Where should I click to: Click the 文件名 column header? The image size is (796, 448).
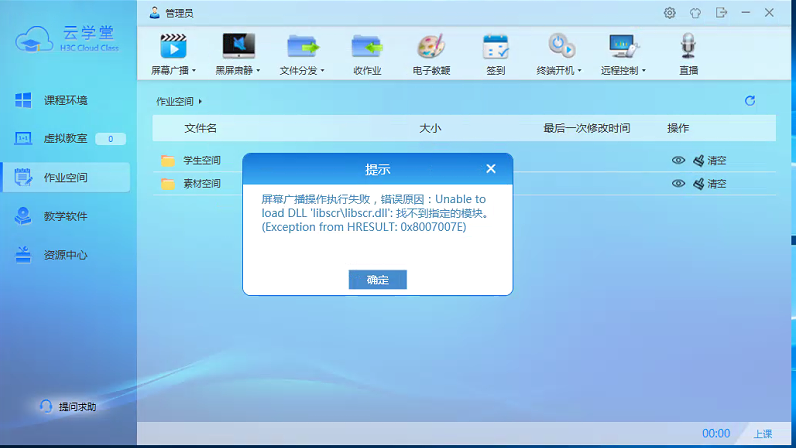click(201, 128)
